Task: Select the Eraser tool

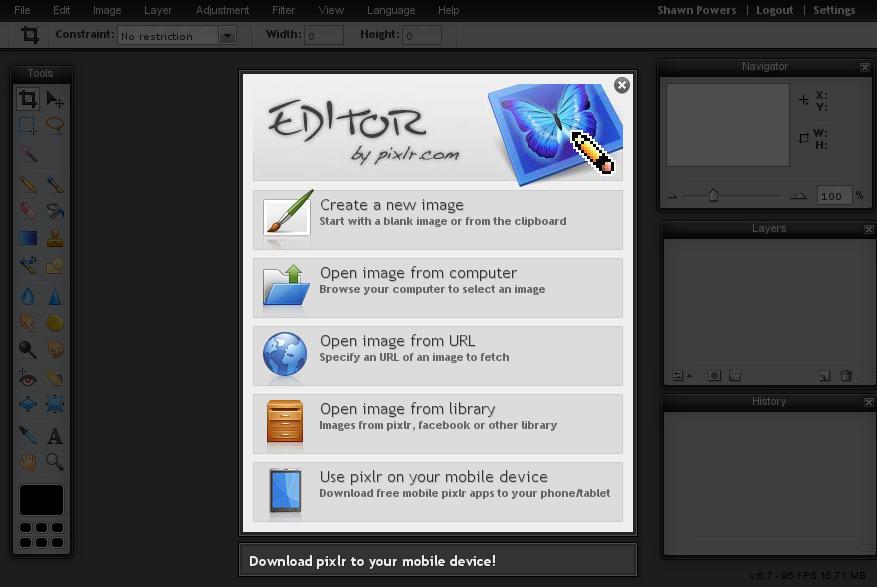Action: [28, 211]
